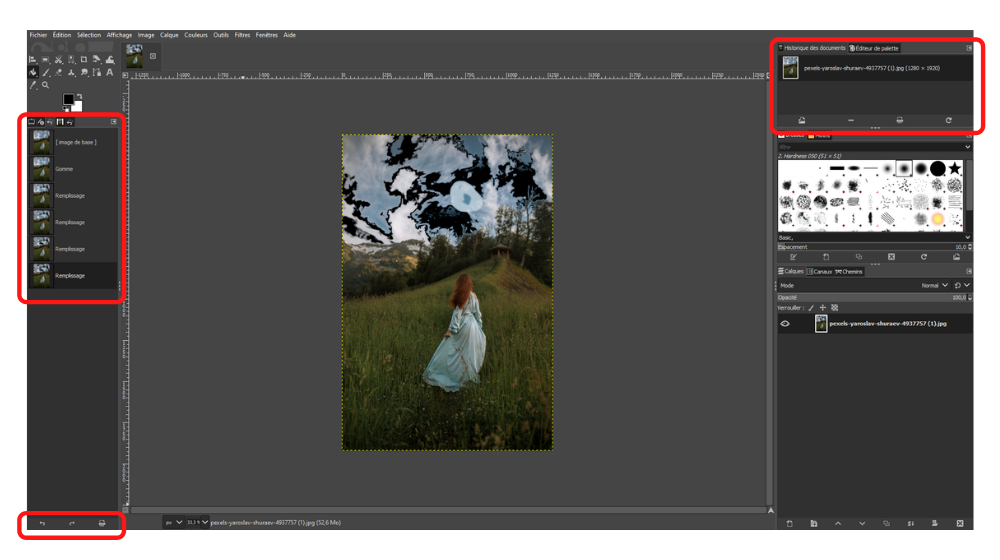Select the last Remplissage history entry
The width and height of the screenshot is (1000, 560).
pos(73,276)
